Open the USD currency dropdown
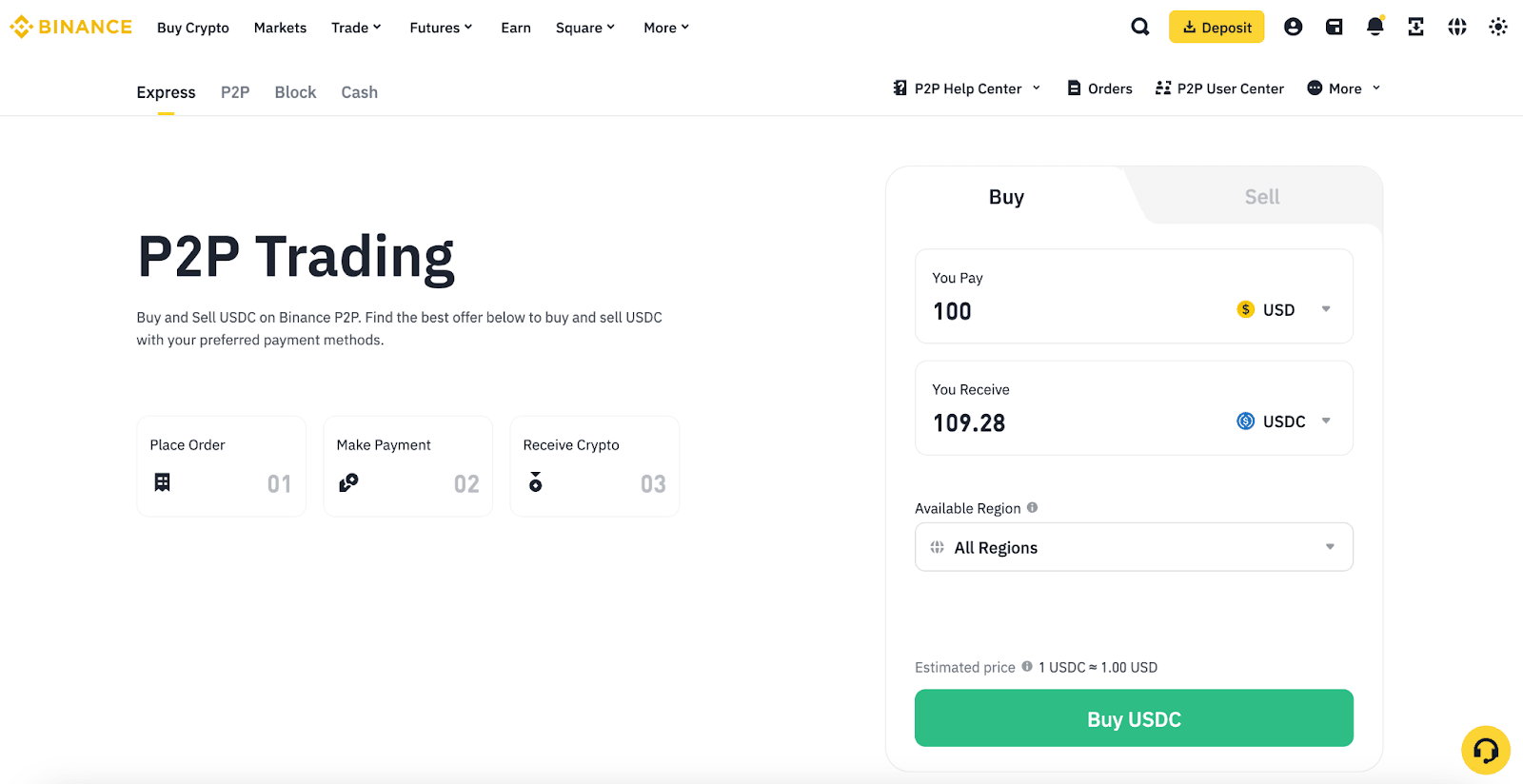1523x784 pixels. pyautogui.click(x=1282, y=309)
